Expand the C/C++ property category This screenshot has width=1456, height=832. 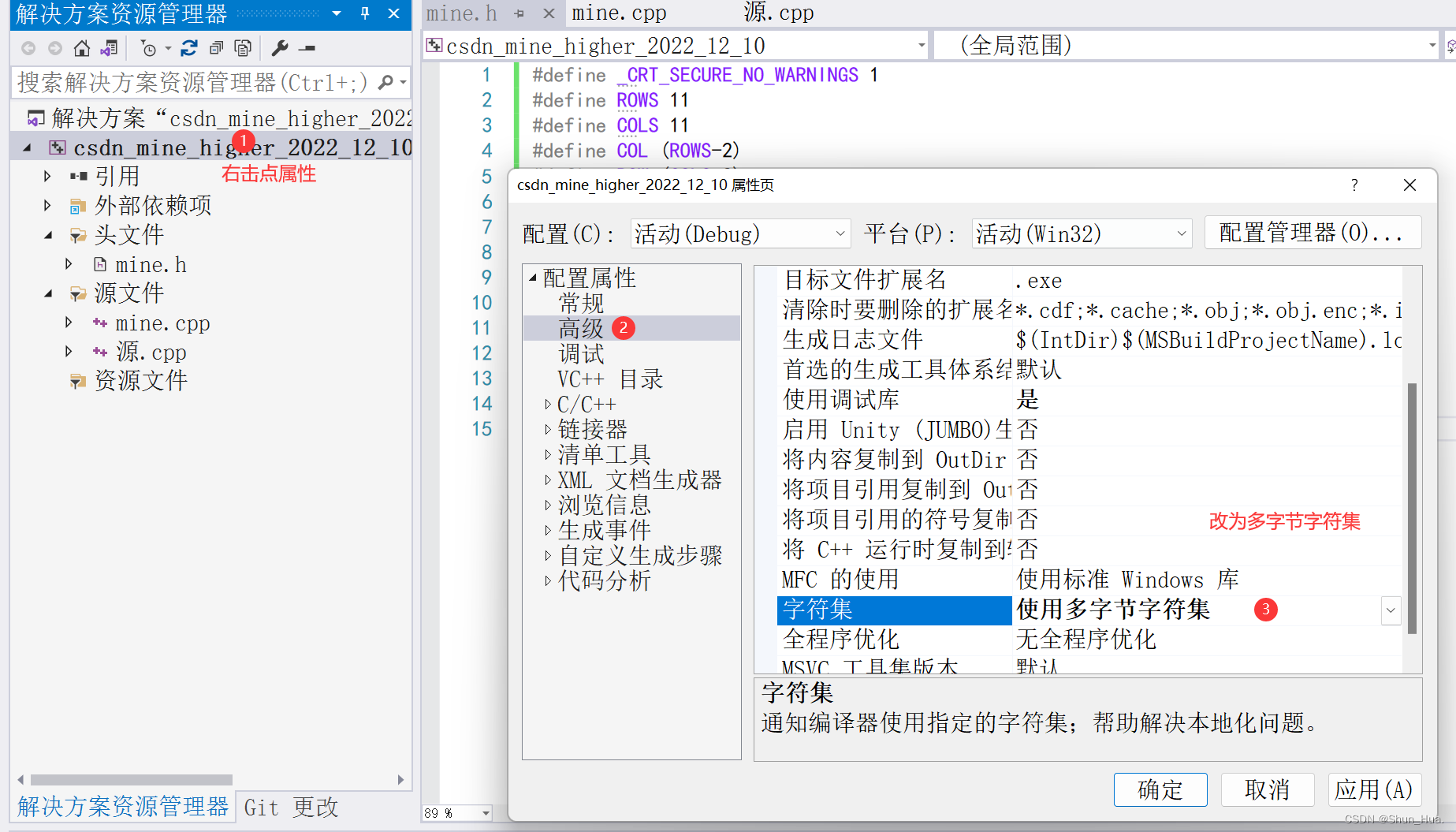point(548,405)
